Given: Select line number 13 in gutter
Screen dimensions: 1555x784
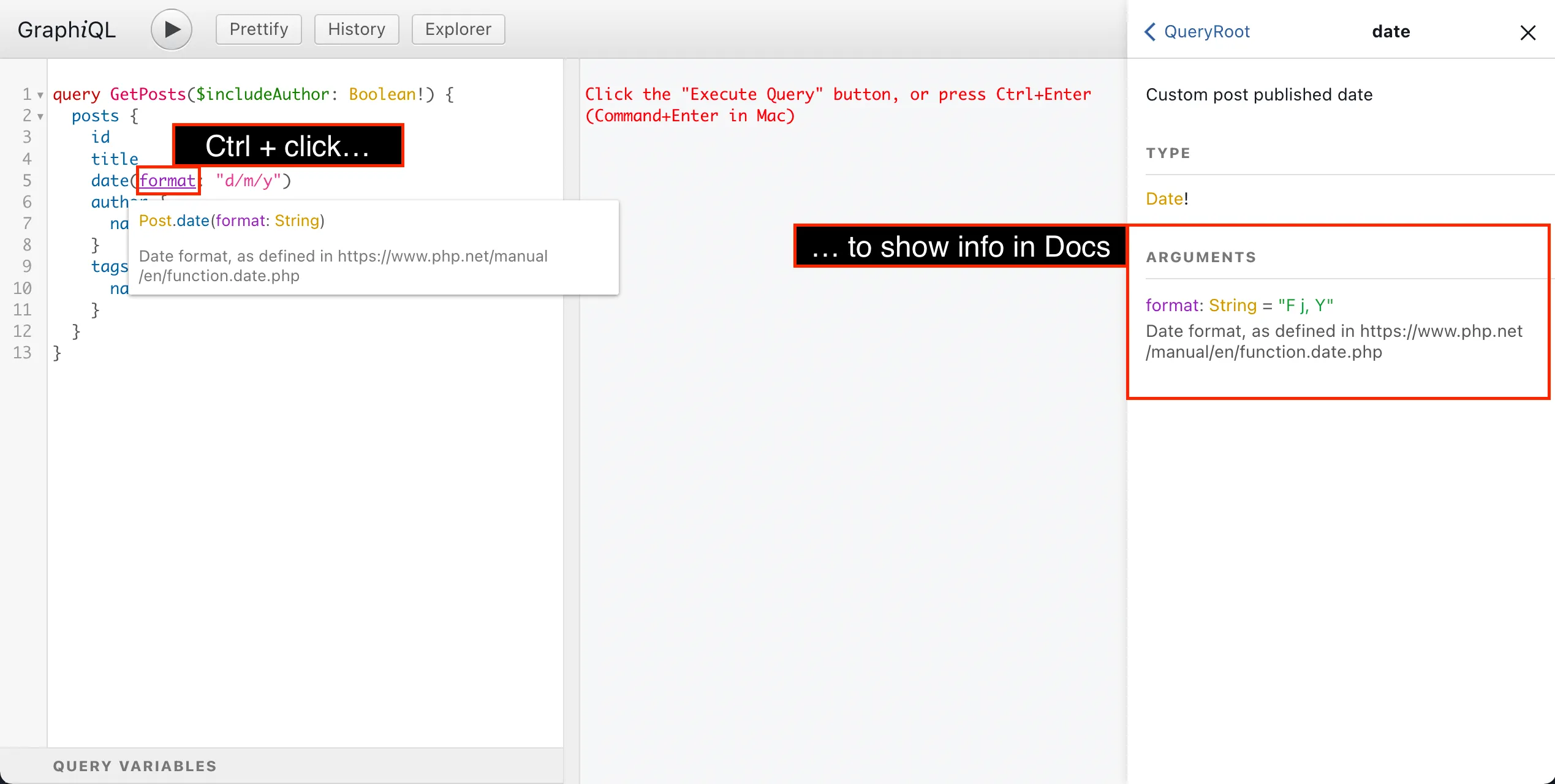Looking at the screenshot, I should 23,353.
